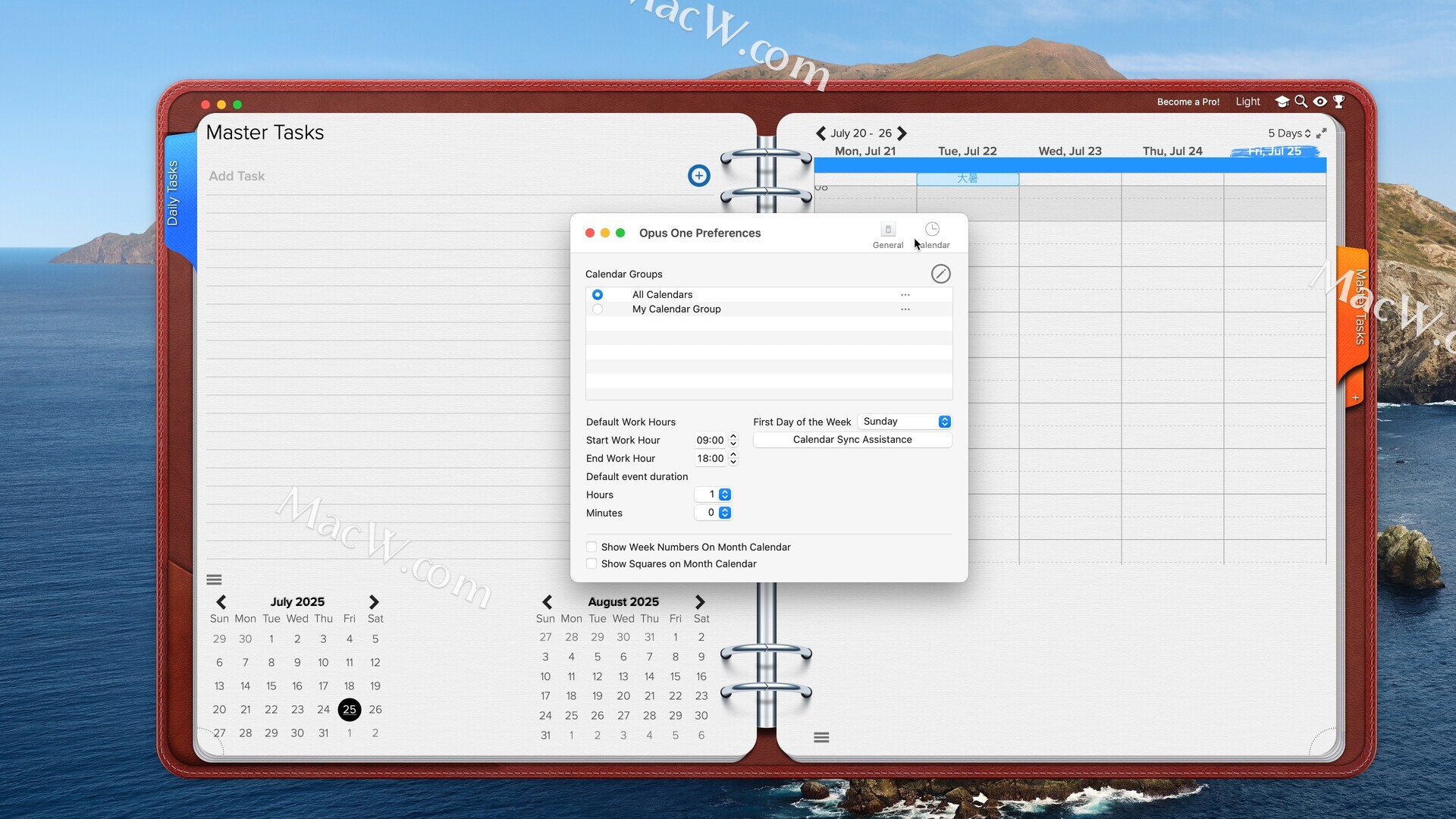Screen dimensions: 1456x819
Task: Click the Fri, Jul 25 column header
Action: tap(1275, 151)
